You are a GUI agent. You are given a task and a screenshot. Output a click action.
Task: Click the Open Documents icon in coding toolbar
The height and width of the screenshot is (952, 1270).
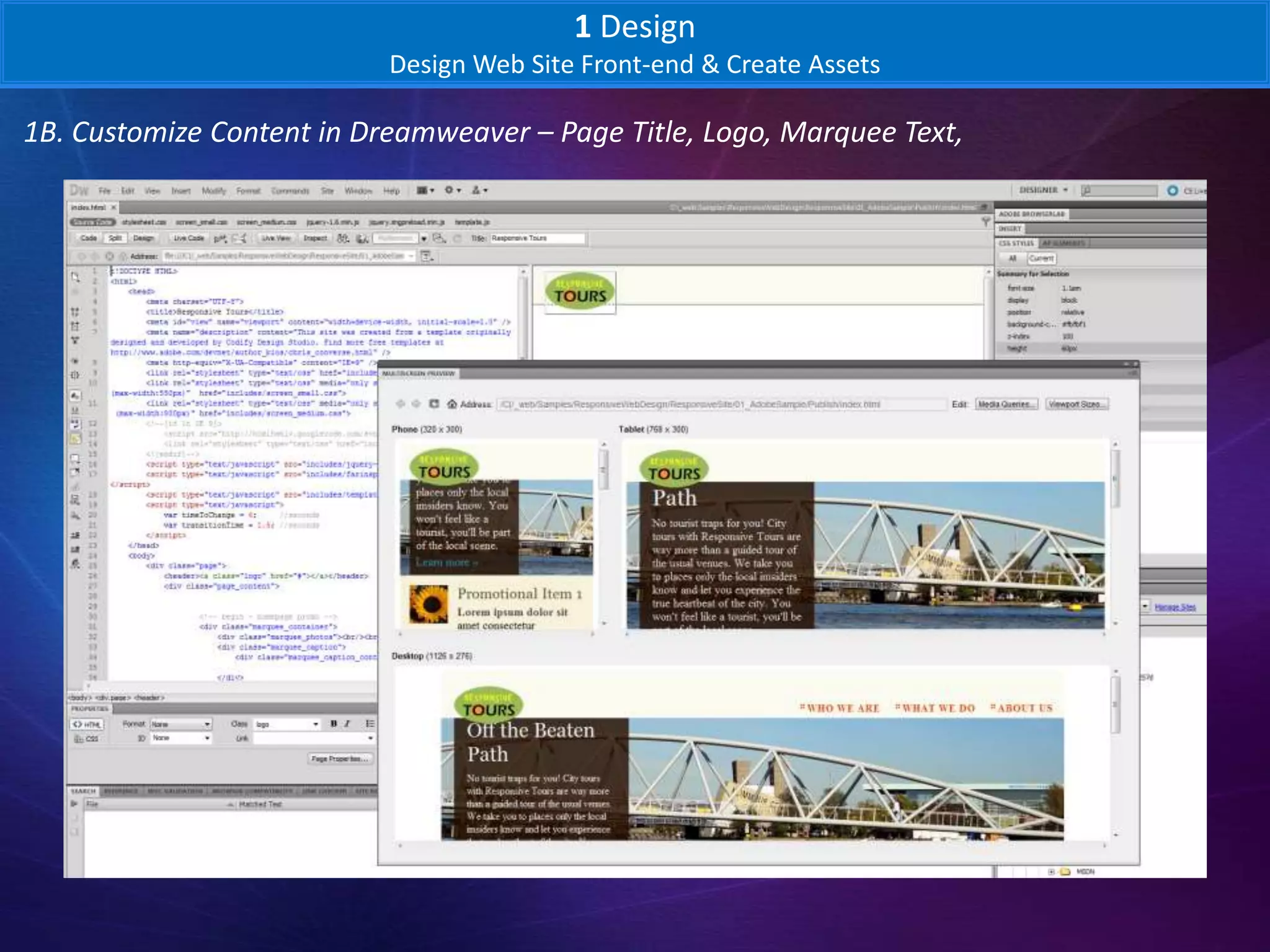(75, 276)
